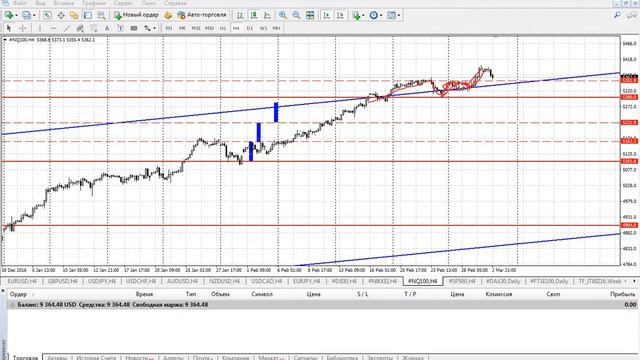Switch to the EURUSD,H4 chart tab
Screen dimensions: 640x360
coord(22,281)
